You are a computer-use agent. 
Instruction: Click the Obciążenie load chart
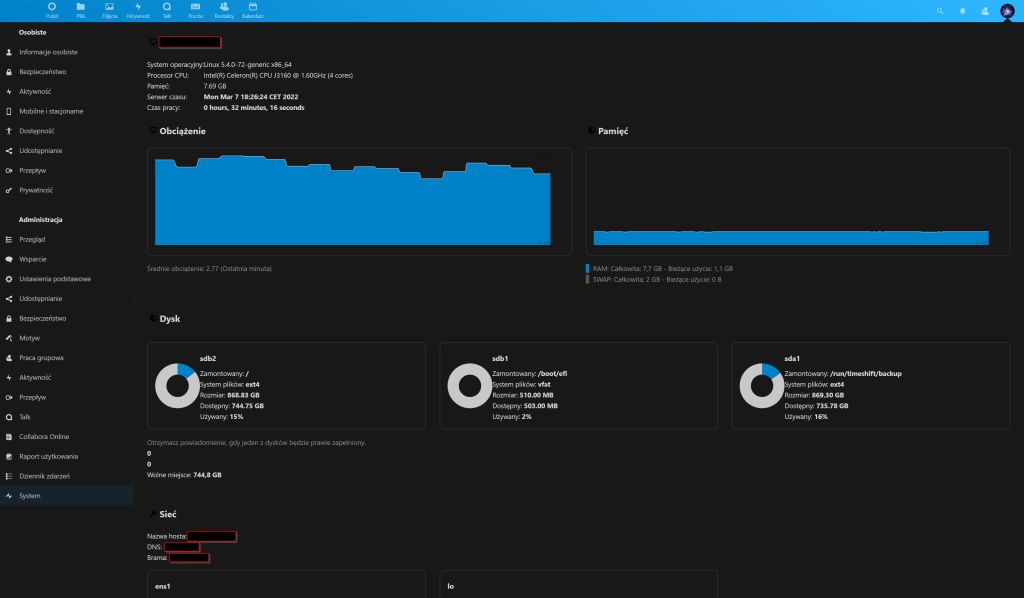(x=359, y=201)
